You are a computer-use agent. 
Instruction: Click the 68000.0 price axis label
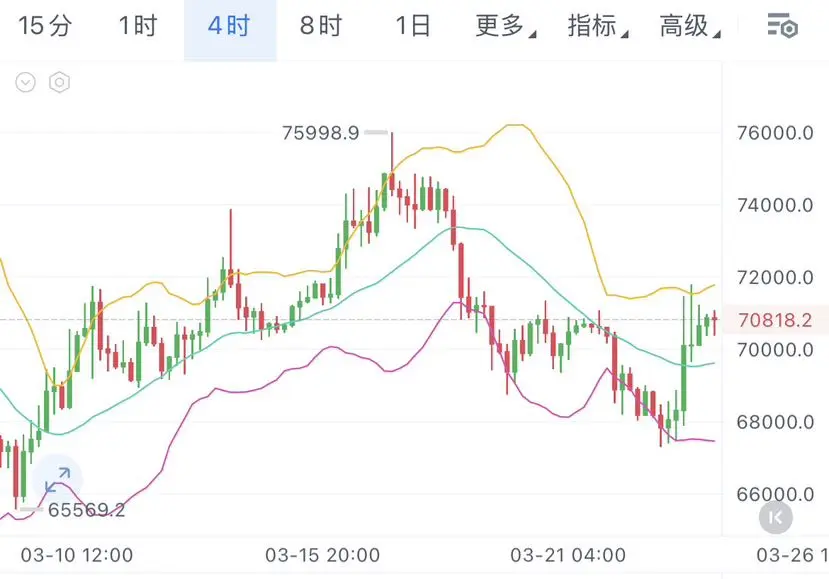(775, 422)
